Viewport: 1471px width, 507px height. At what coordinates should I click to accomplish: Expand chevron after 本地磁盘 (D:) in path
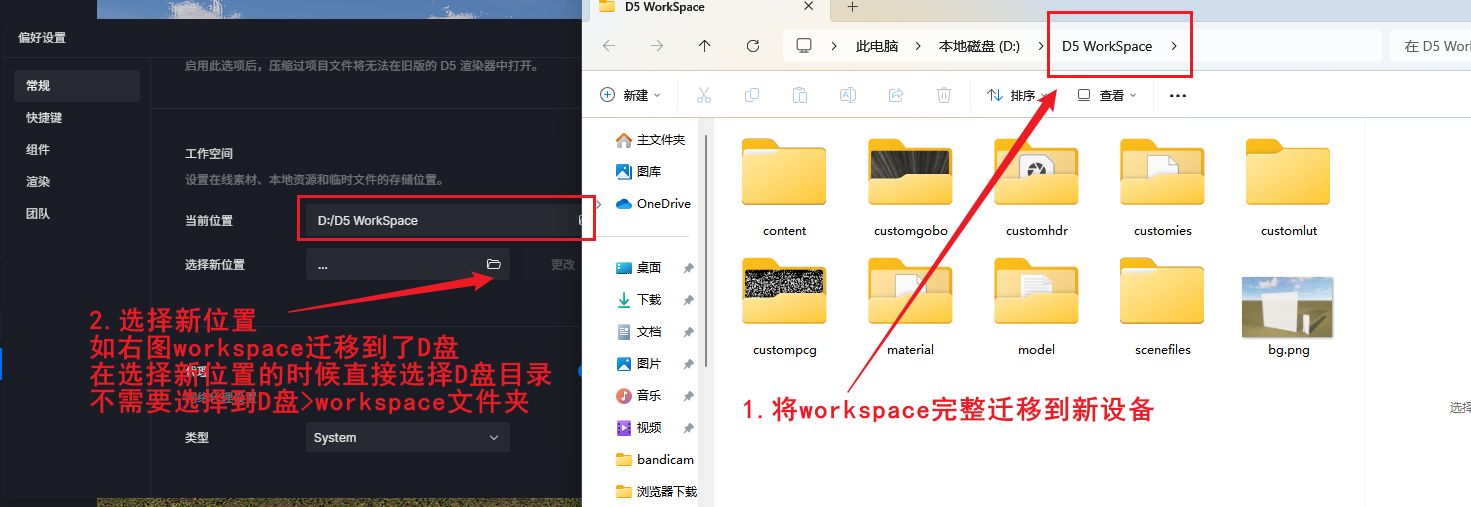[1041, 46]
